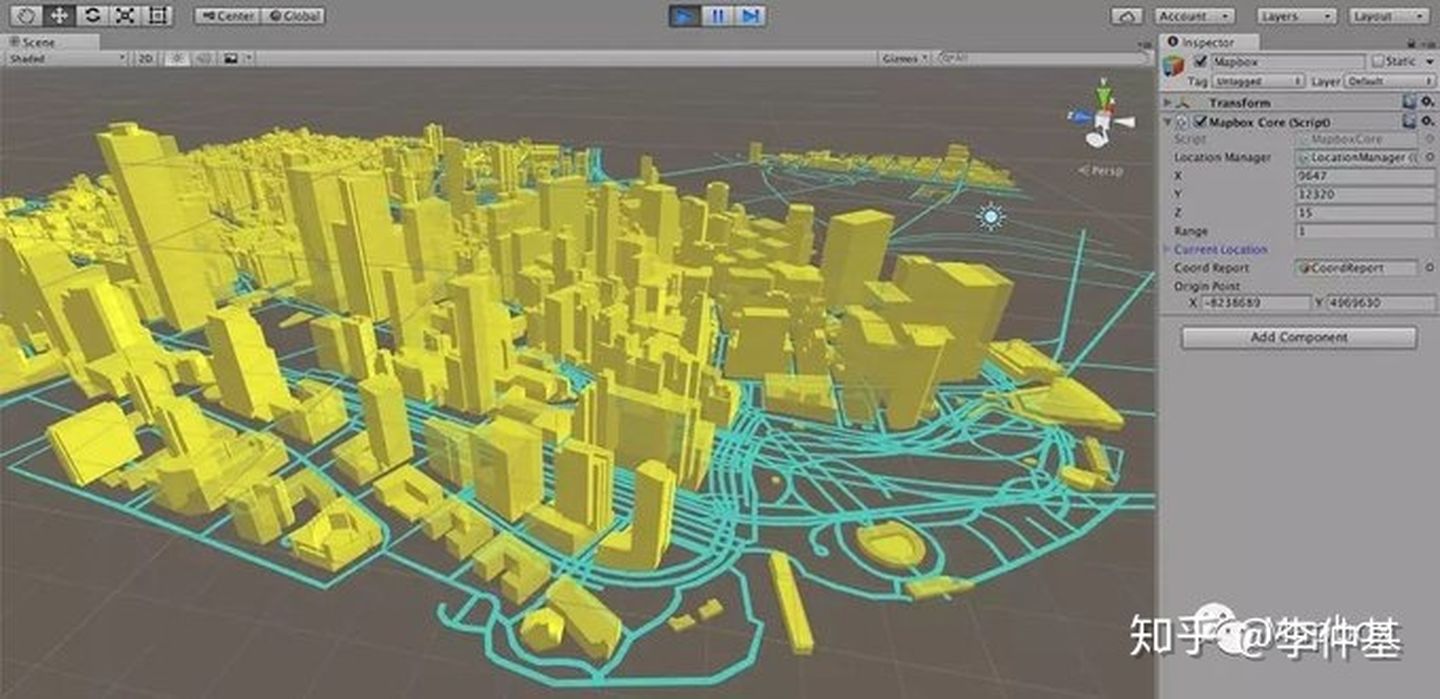Click the Play button
Viewport: 1440px width, 699px height.
pos(686,16)
